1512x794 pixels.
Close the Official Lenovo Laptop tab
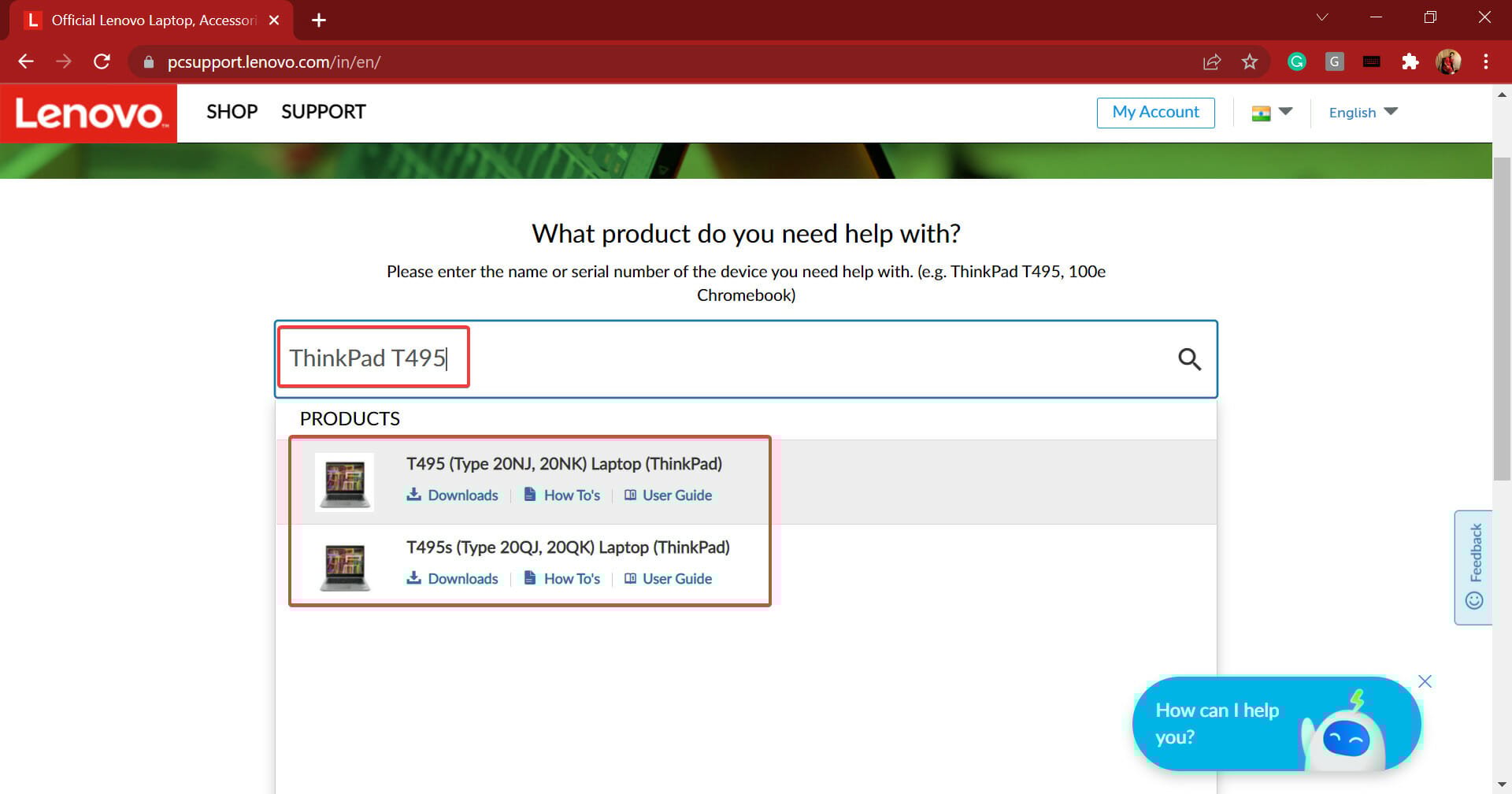(x=274, y=20)
